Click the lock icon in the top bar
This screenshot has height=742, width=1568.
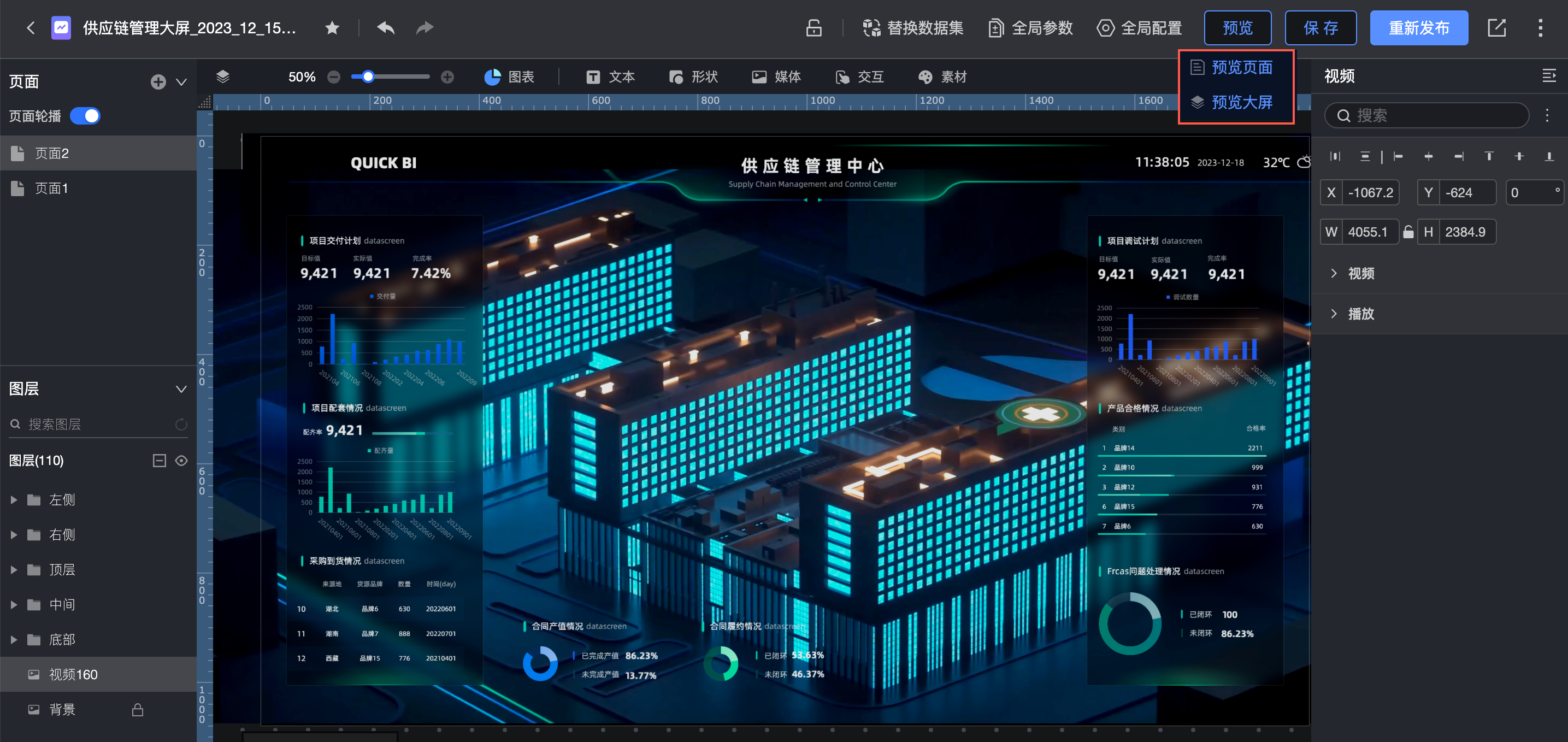(814, 28)
